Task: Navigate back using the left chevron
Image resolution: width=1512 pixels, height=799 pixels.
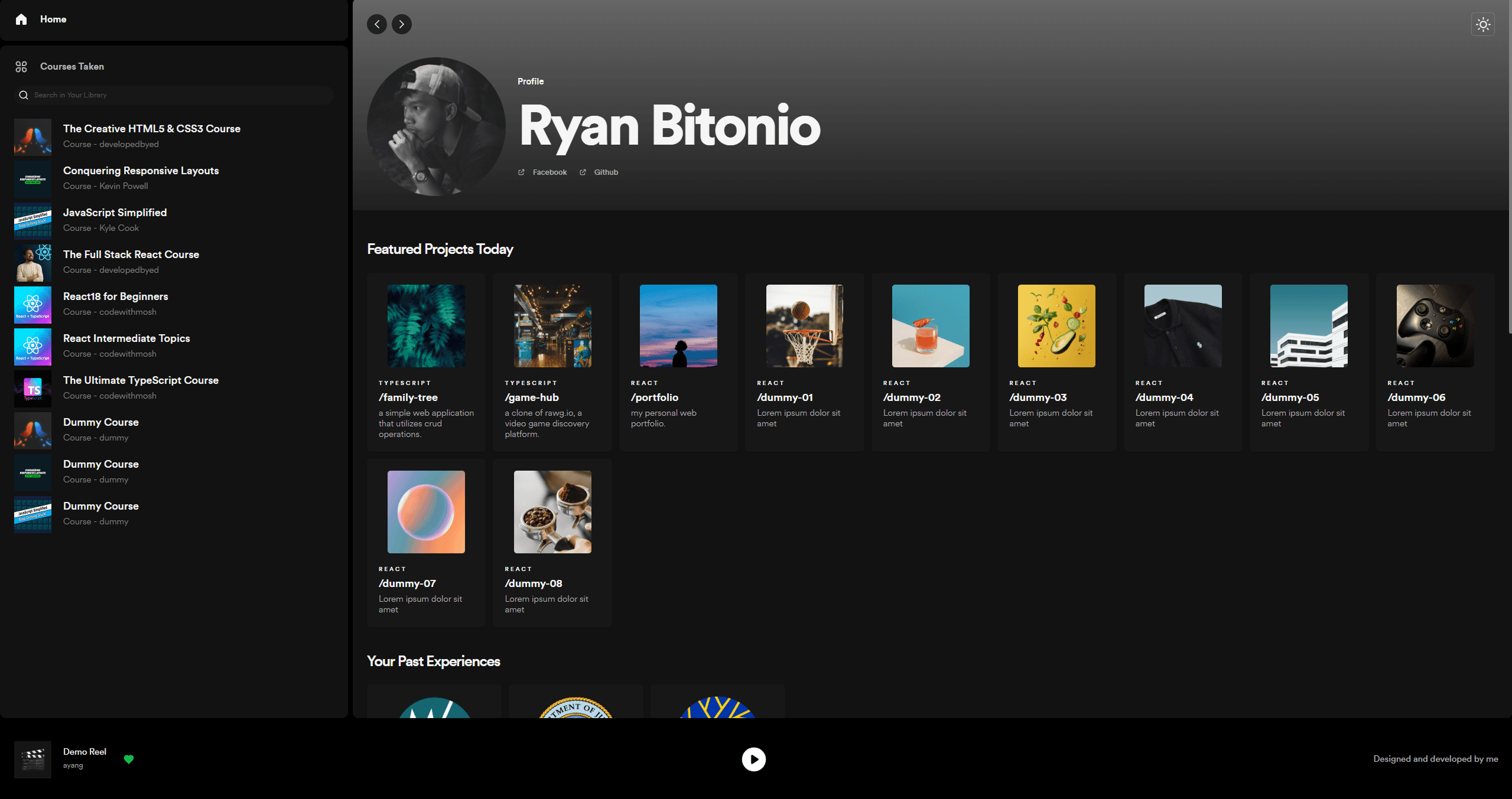Action: tap(377, 24)
